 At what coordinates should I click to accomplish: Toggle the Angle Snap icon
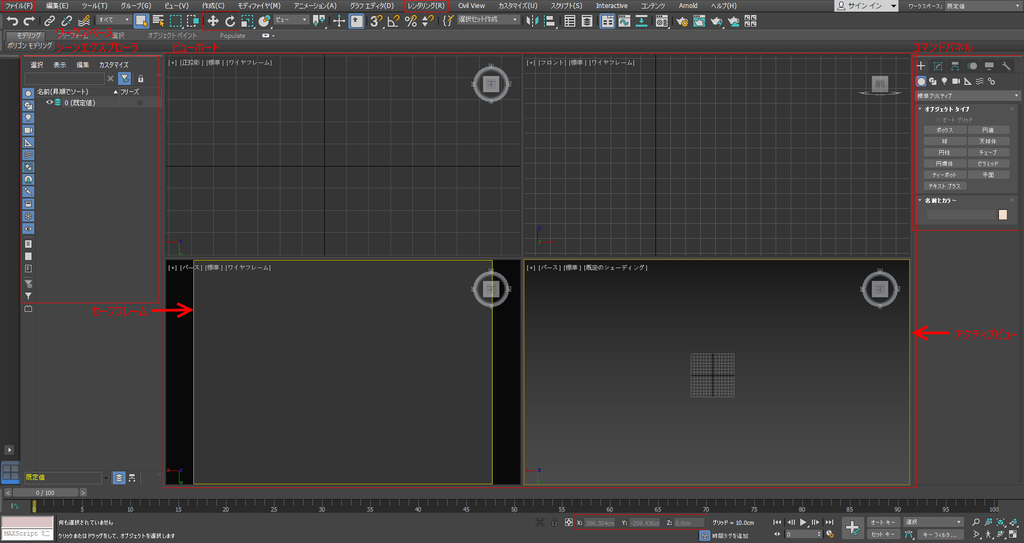pos(393,21)
